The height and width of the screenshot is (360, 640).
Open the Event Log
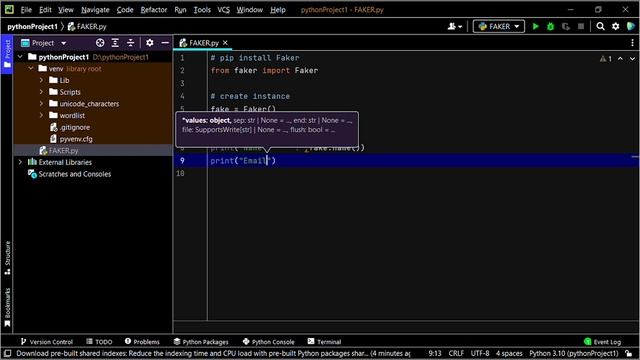click(x=602, y=342)
